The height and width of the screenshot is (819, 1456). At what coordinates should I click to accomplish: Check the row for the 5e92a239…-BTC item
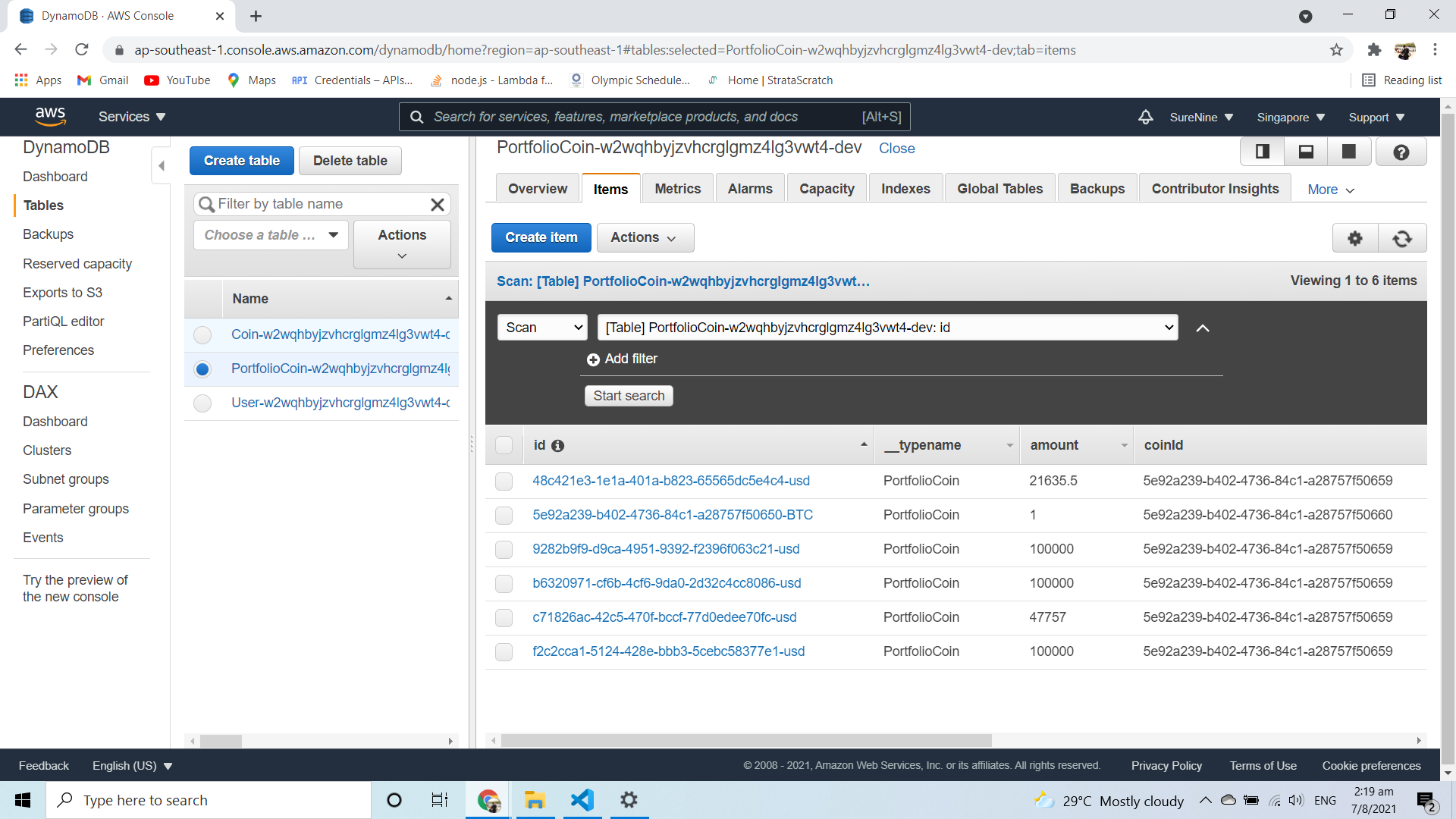[504, 516]
